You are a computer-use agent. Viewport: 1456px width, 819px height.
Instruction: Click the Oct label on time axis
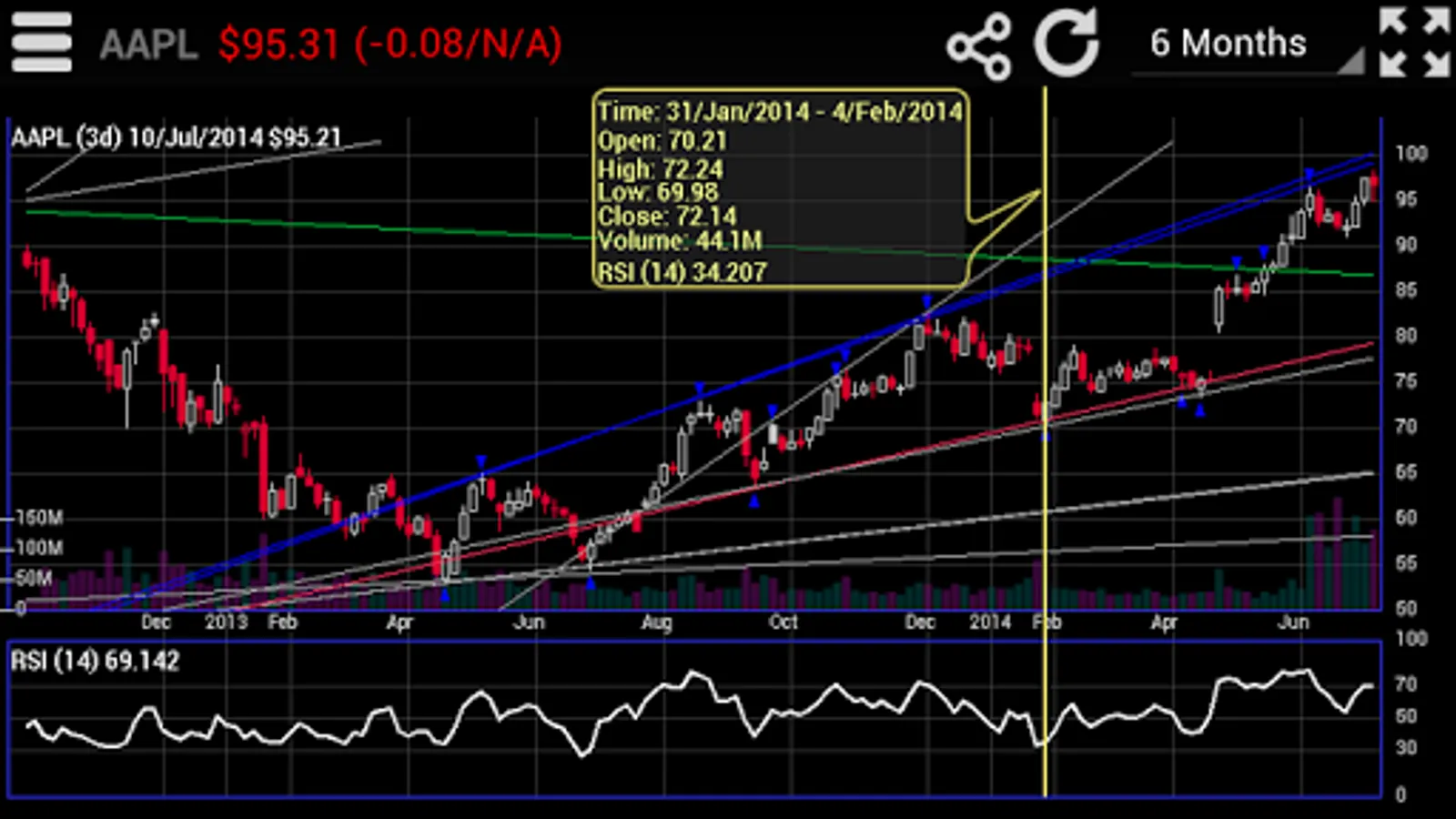(x=784, y=622)
